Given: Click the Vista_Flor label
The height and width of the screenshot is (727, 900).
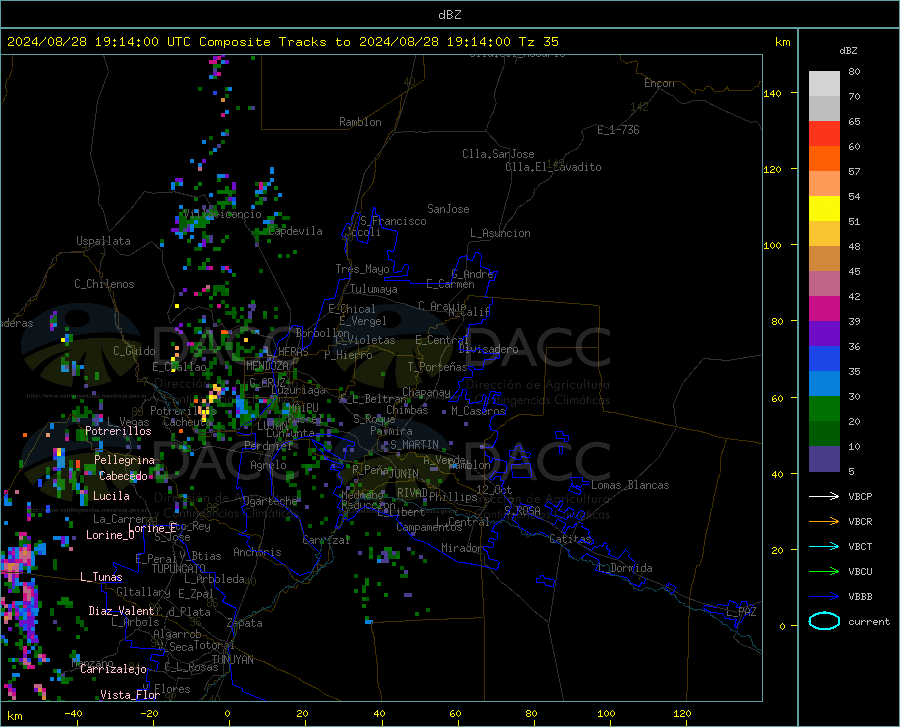Looking at the screenshot, I should pos(130,695).
